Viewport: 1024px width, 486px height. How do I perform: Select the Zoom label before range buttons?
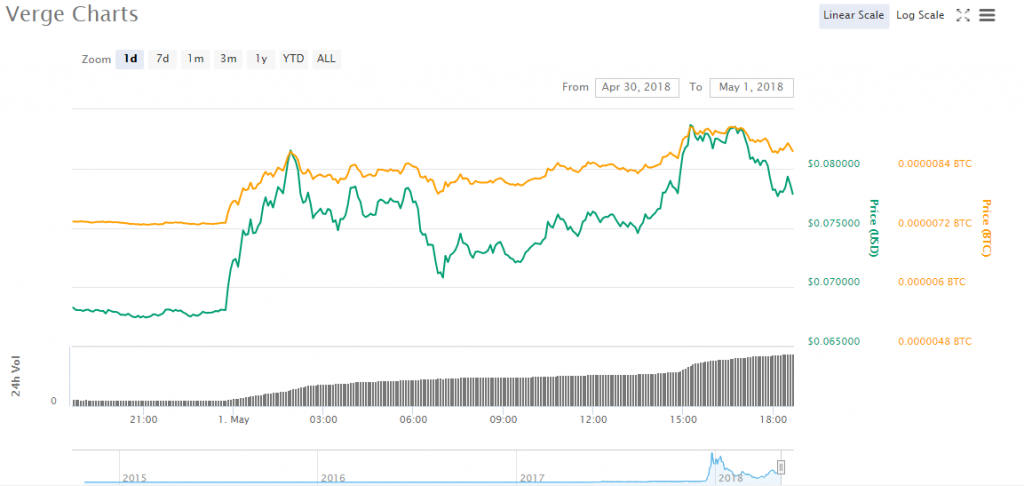(x=96, y=59)
